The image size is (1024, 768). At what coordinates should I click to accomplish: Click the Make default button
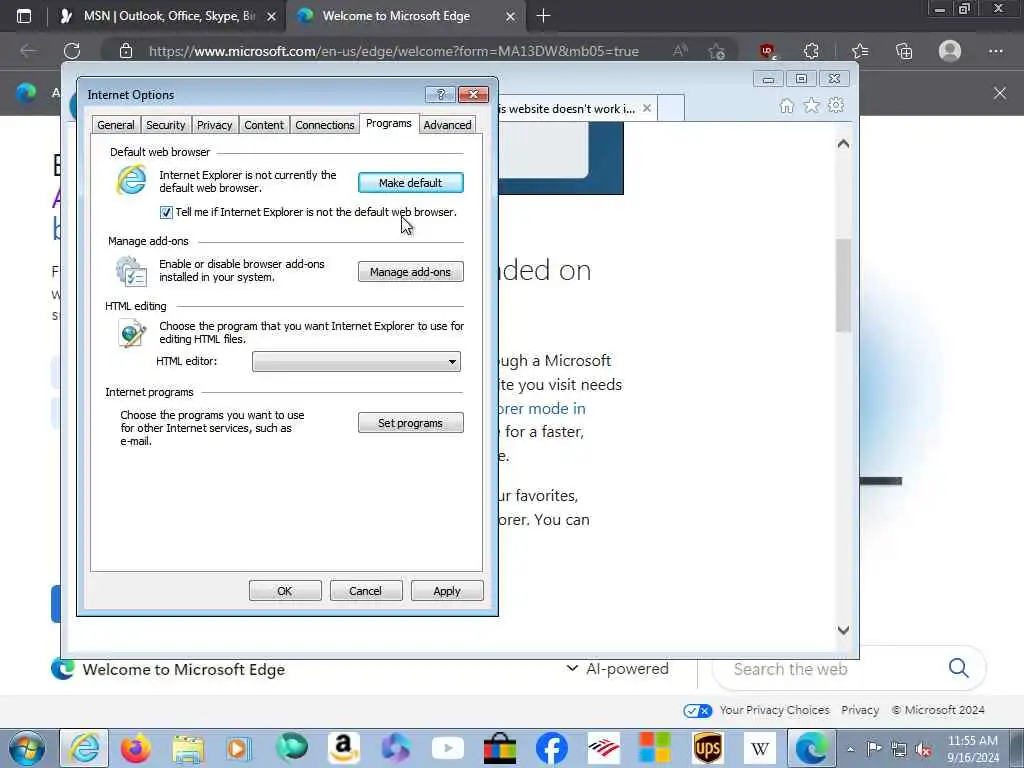pos(411,183)
